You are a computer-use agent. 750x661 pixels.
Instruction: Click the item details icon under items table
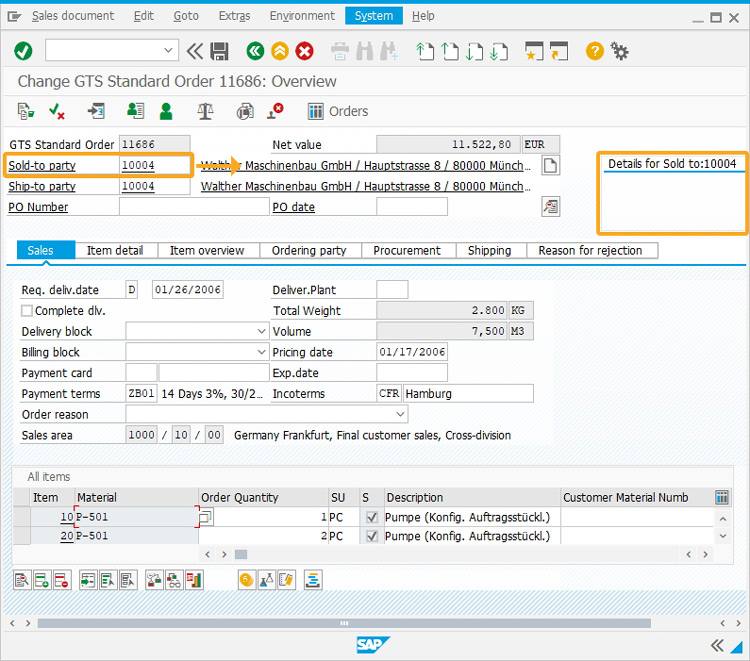[x=22, y=580]
